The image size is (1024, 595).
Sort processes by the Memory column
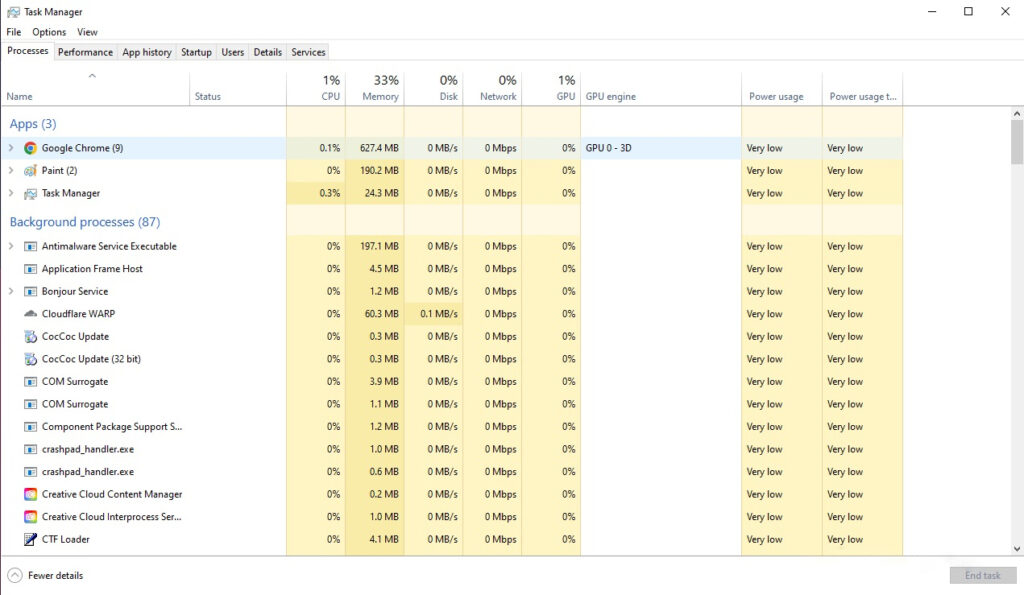coord(378,88)
